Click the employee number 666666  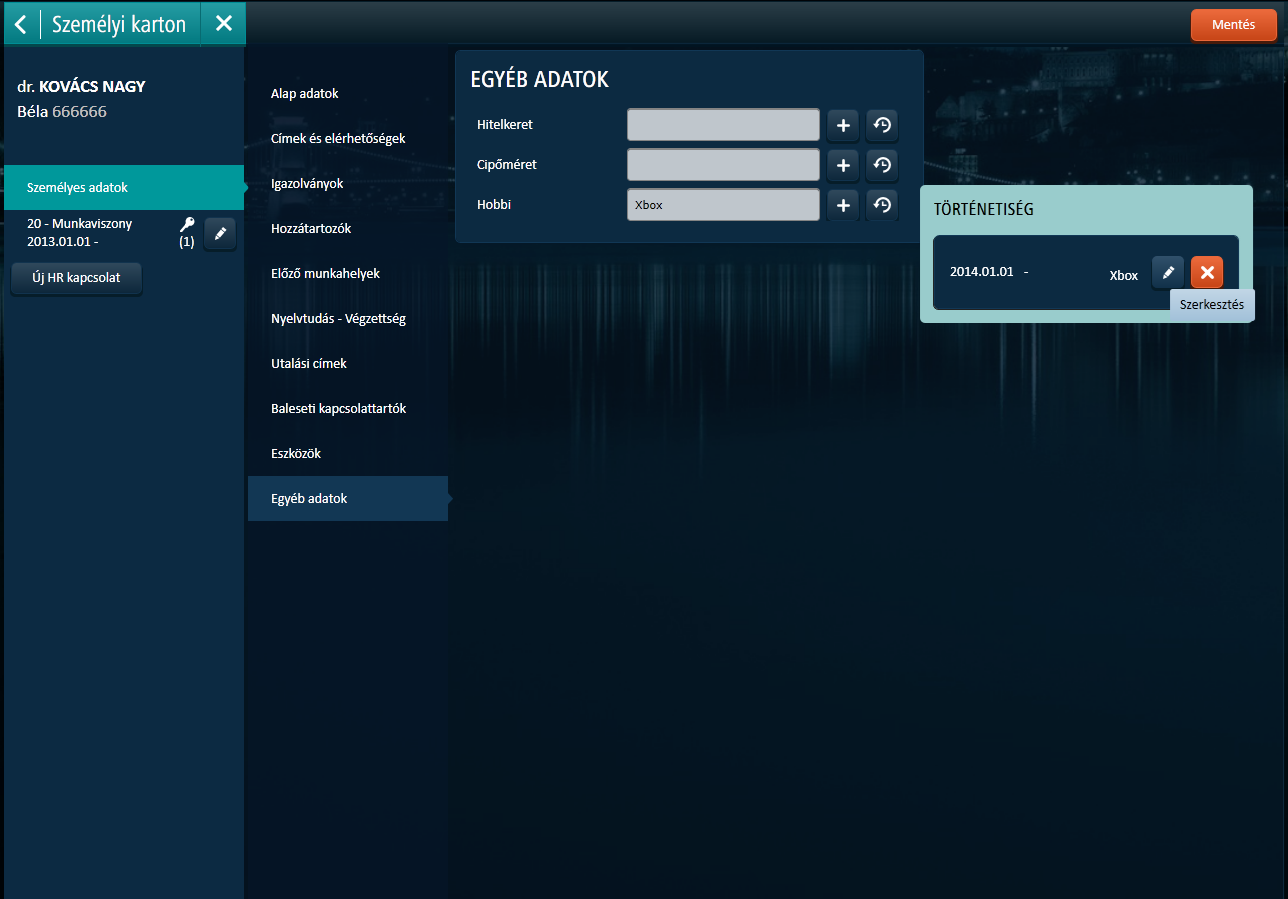(x=79, y=112)
